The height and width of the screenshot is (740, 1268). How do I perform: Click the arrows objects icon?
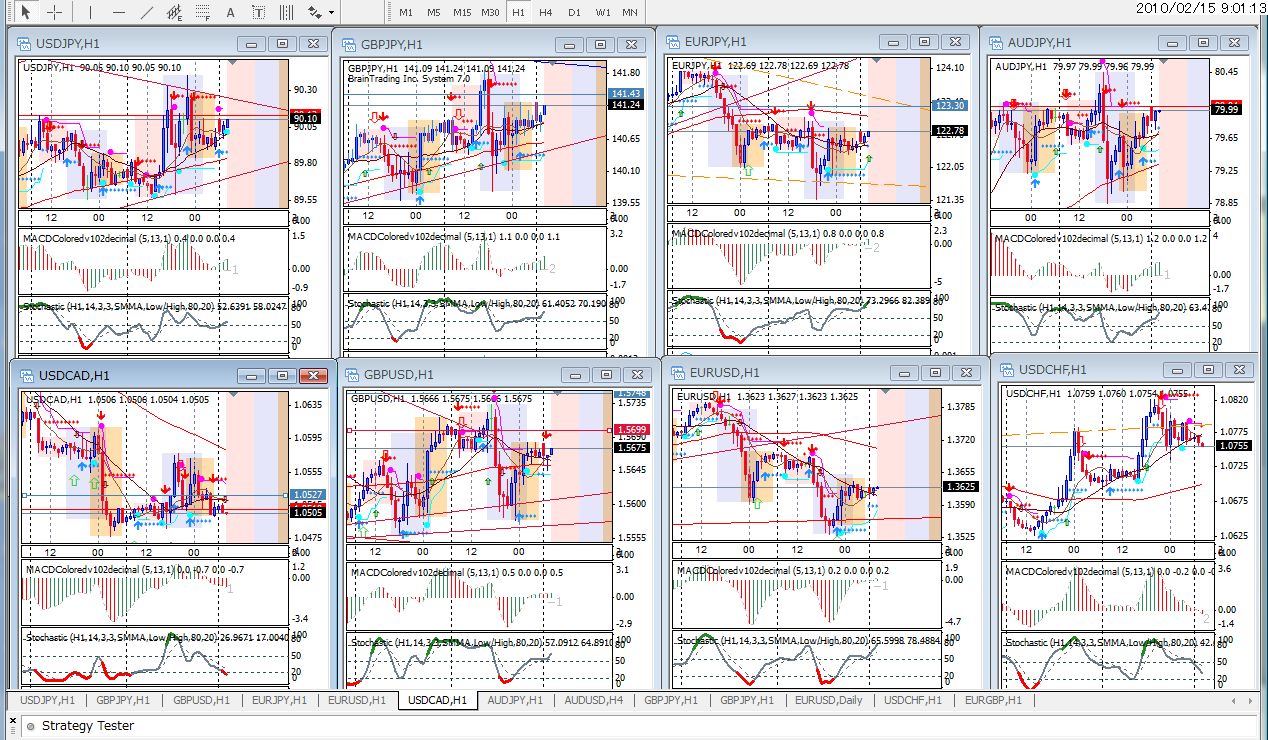click(x=315, y=12)
